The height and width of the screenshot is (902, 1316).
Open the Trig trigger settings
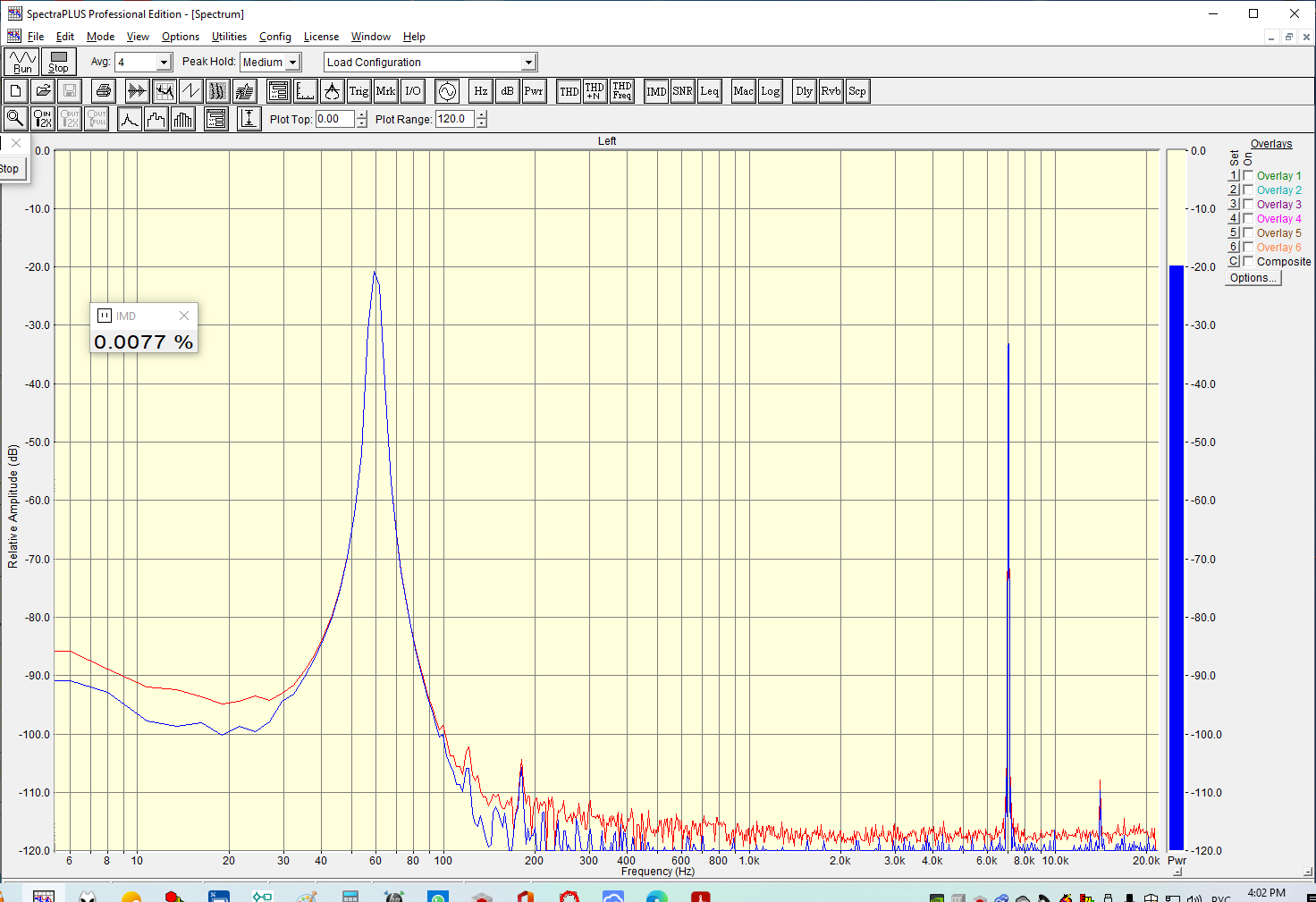(x=359, y=91)
